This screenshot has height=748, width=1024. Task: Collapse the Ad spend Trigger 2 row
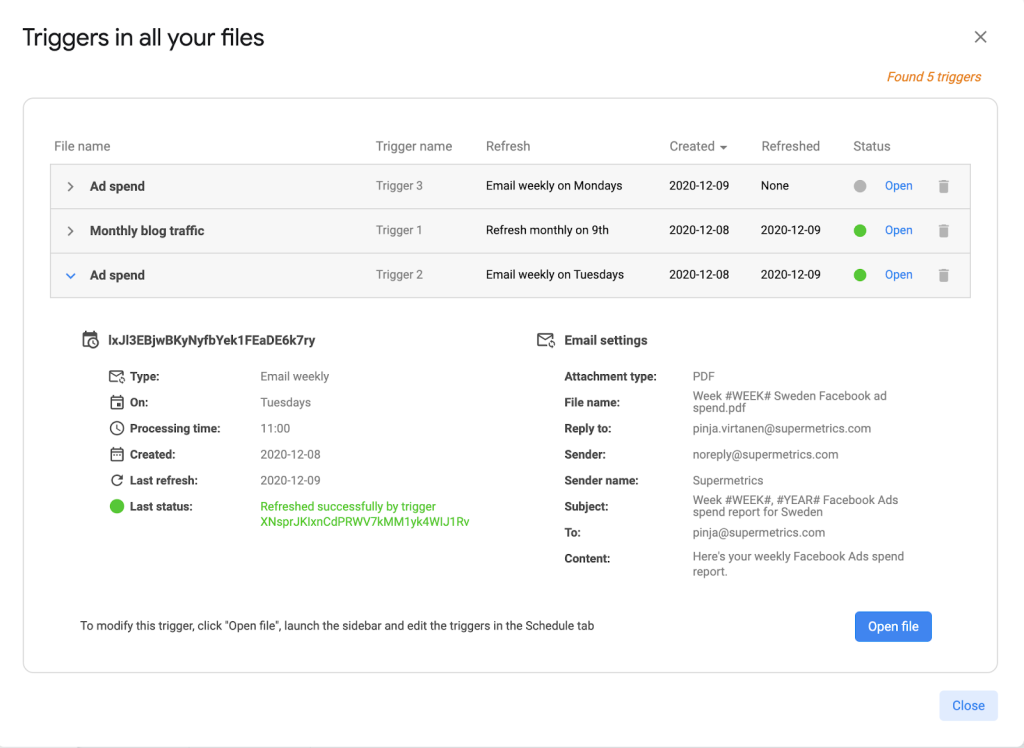(x=70, y=276)
